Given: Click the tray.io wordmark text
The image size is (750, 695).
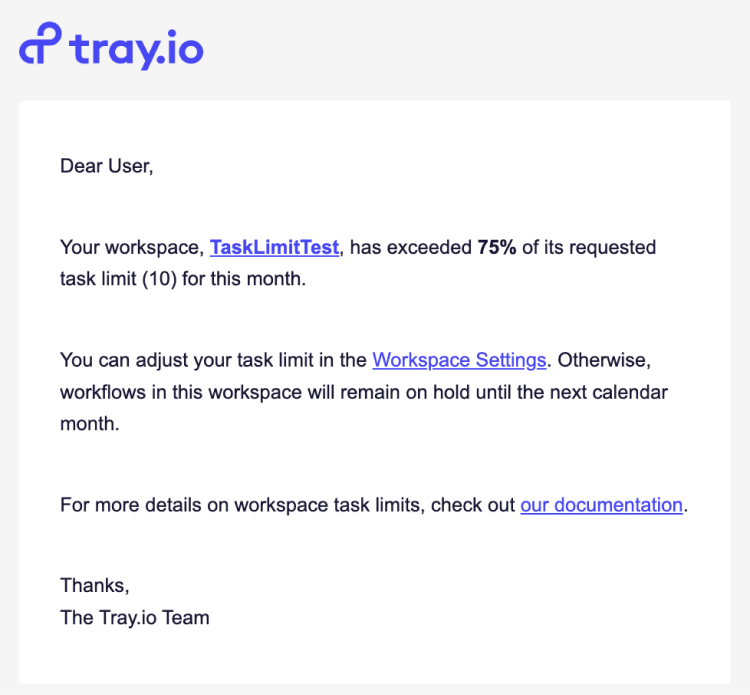Looking at the screenshot, I should [x=137, y=48].
